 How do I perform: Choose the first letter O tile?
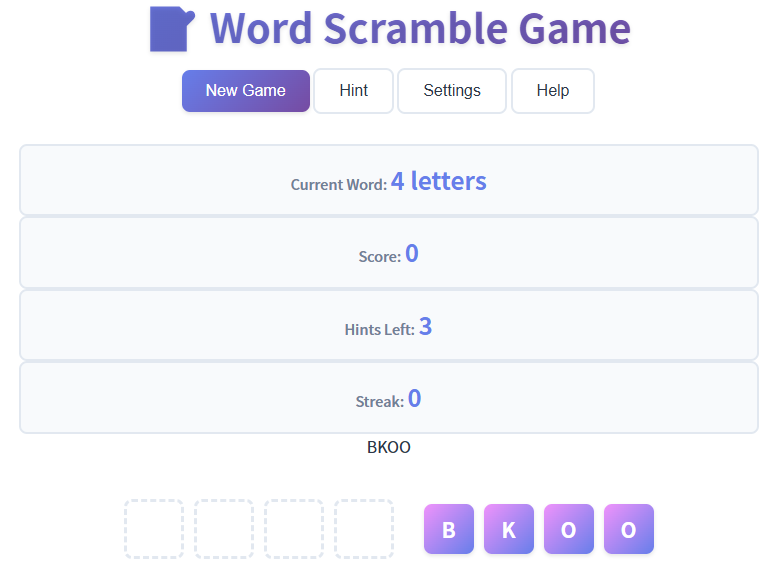pos(569,529)
